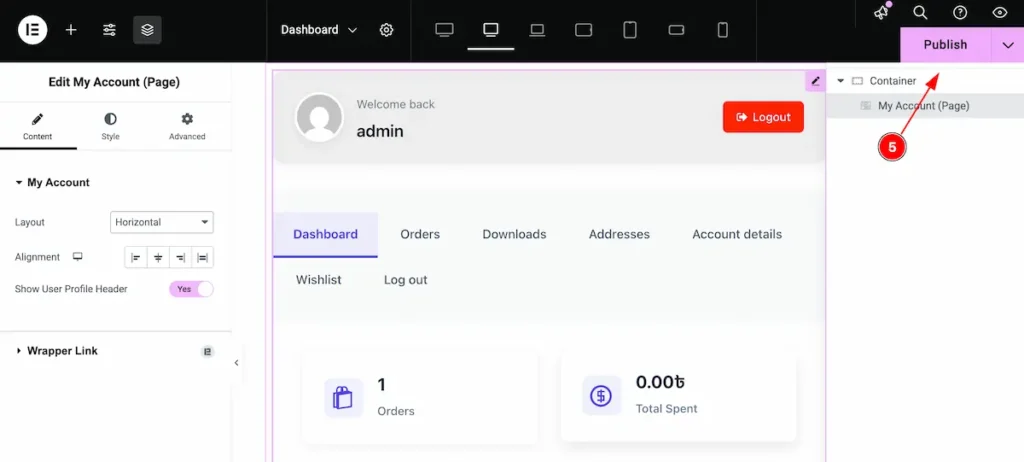This screenshot has height=462, width=1024.
Task: Click the Publish button
Action: [x=944, y=45]
